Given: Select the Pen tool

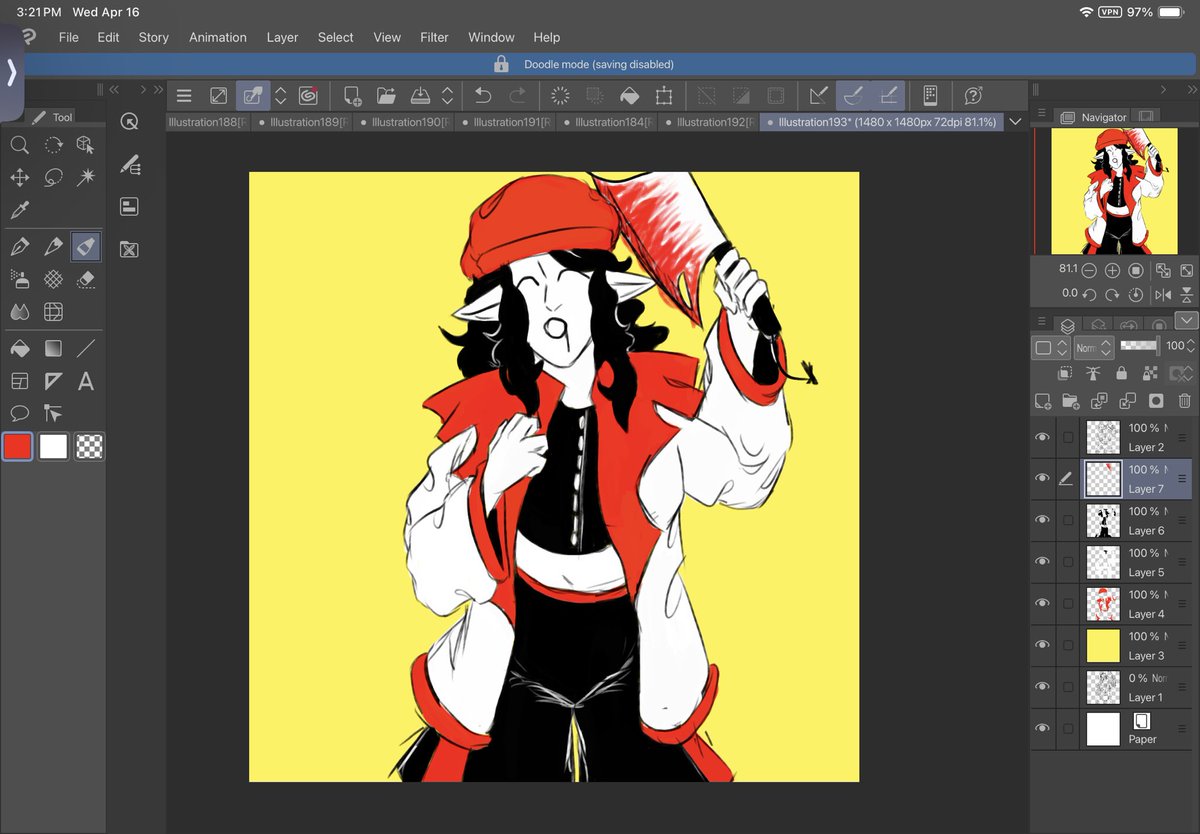Looking at the screenshot, I should click(x=19, y=246).
